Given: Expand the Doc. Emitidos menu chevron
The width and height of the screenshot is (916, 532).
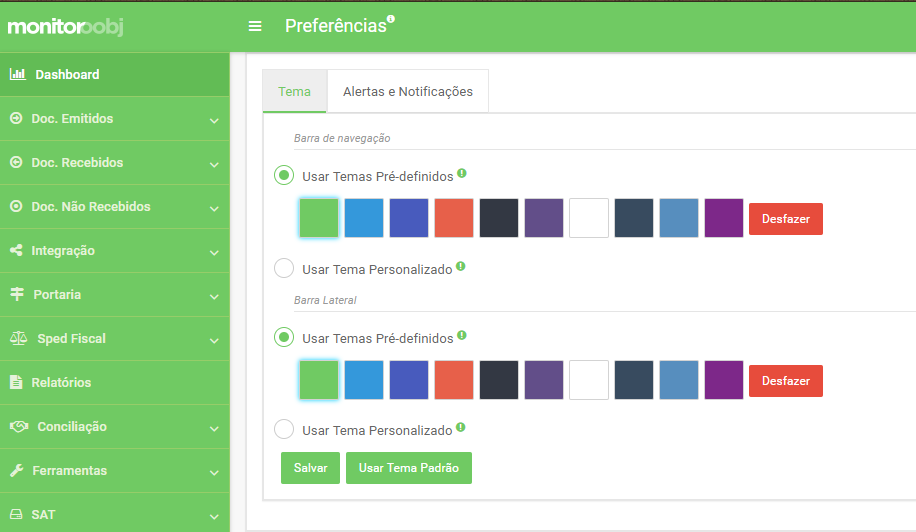Looking at the screenshot, I should 214,120.
